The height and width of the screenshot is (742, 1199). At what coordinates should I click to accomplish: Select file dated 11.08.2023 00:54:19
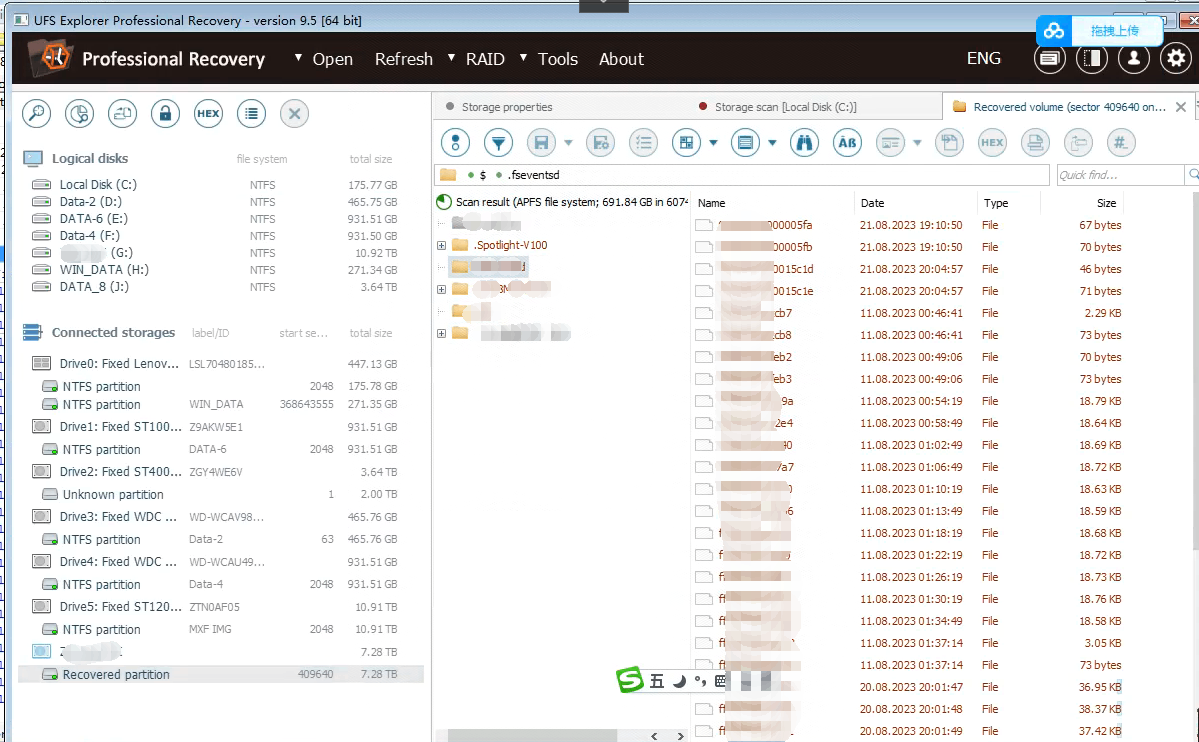click(x=909, y=401)
